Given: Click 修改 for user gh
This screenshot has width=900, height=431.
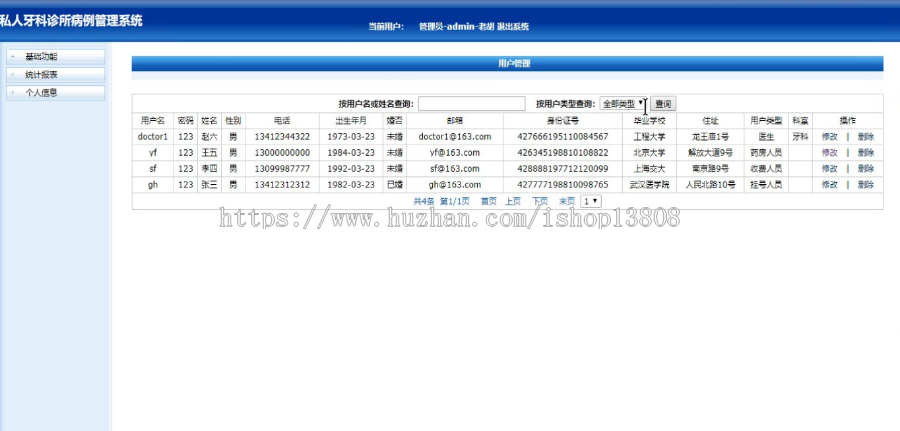Looking at the screenshot, I should pyautogui.click(x=829, y=185).
